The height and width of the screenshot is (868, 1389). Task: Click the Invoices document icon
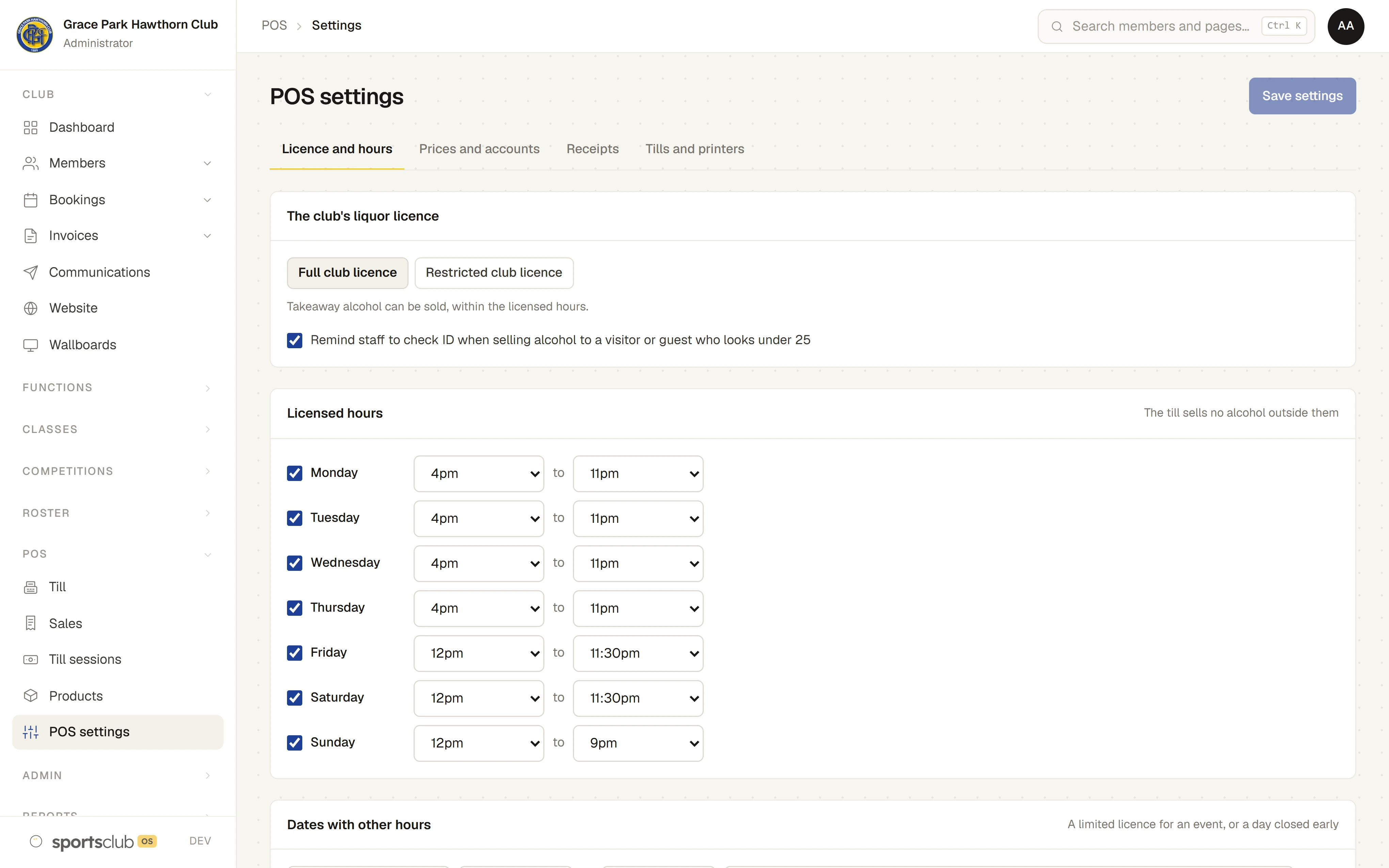30,236
